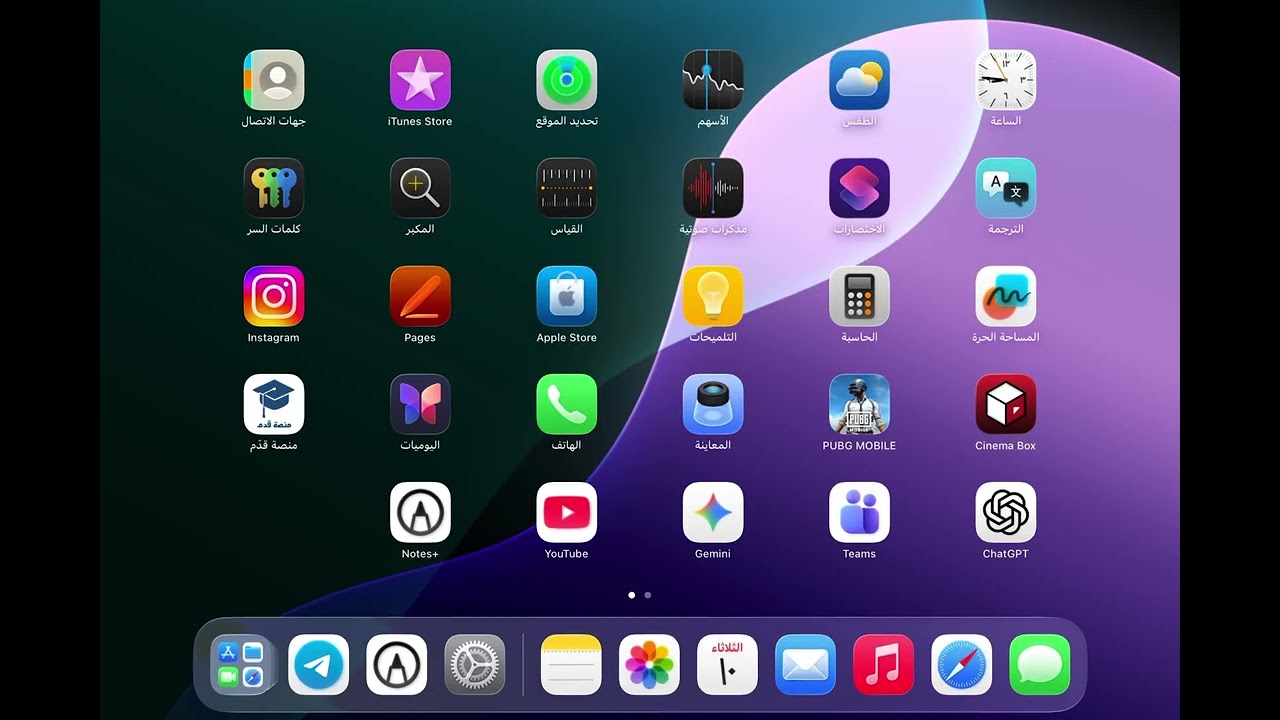Open the Gemini app
Image resolution: width=1280 pixels, height=720 pixels.
(x=713, y=512)
